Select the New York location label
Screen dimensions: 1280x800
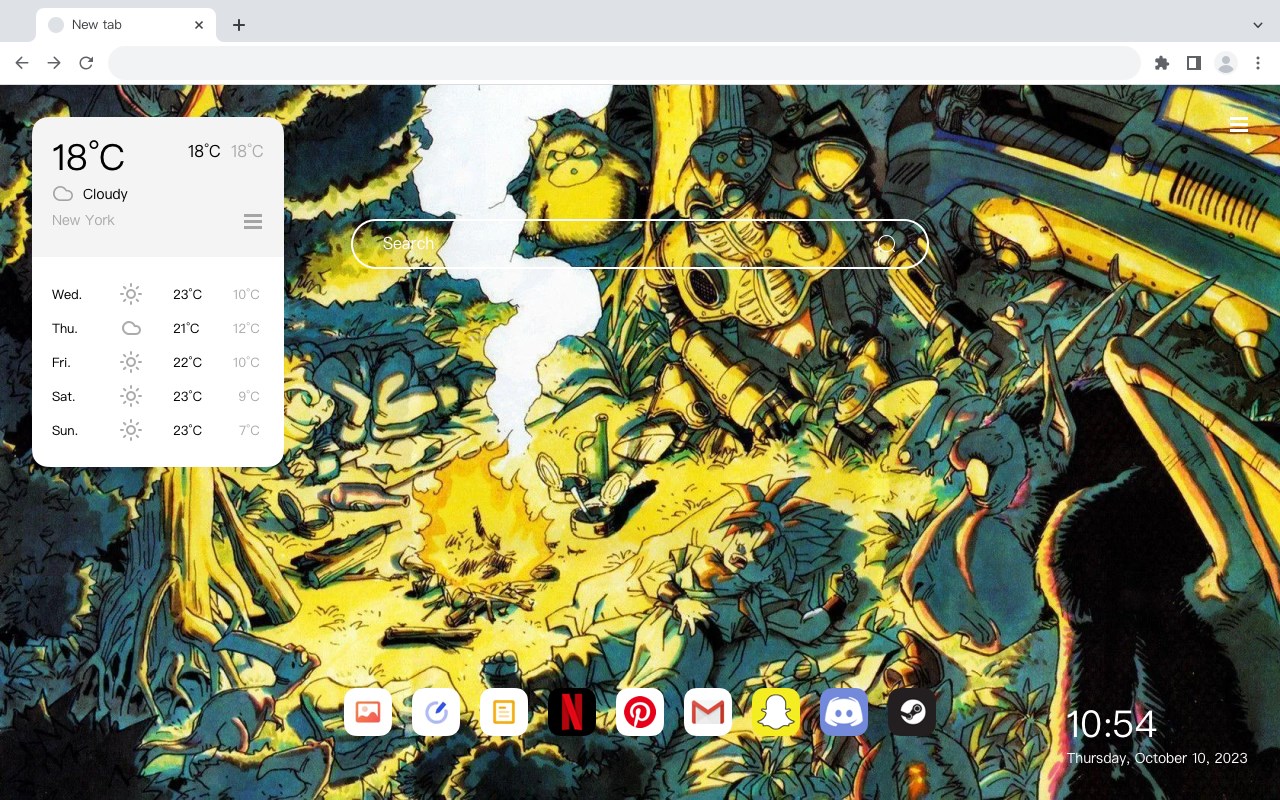pos(83,220)
